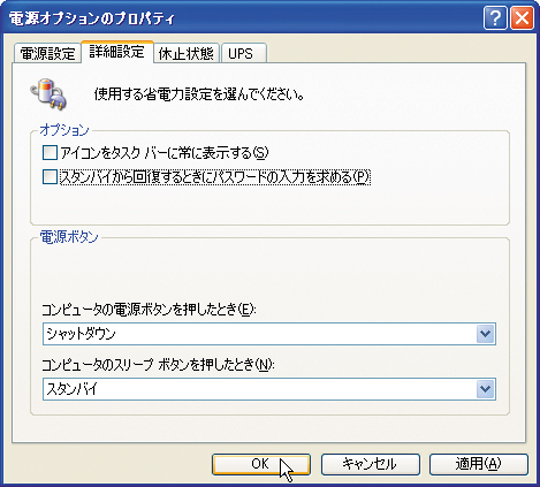
Task: Confirm settings with the OK button
Action: coord(261,464)
